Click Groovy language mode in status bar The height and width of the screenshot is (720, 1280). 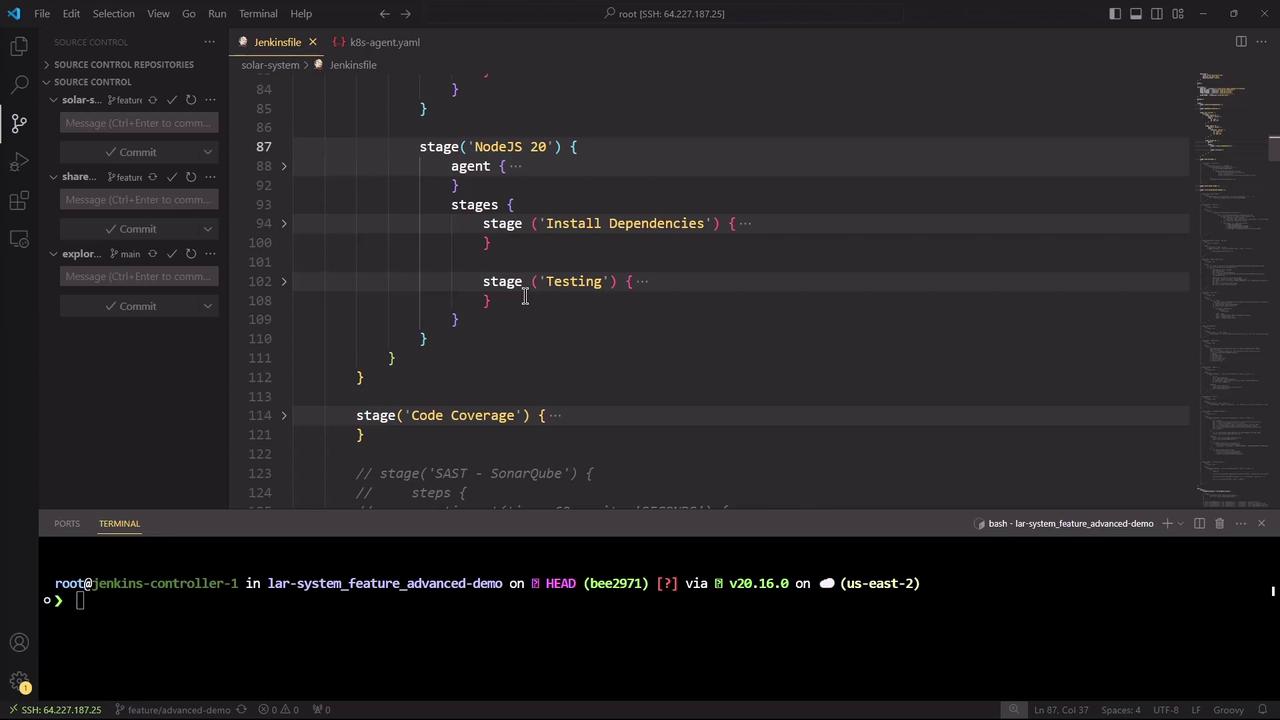pyautogui.click(x=1228, y=710)
